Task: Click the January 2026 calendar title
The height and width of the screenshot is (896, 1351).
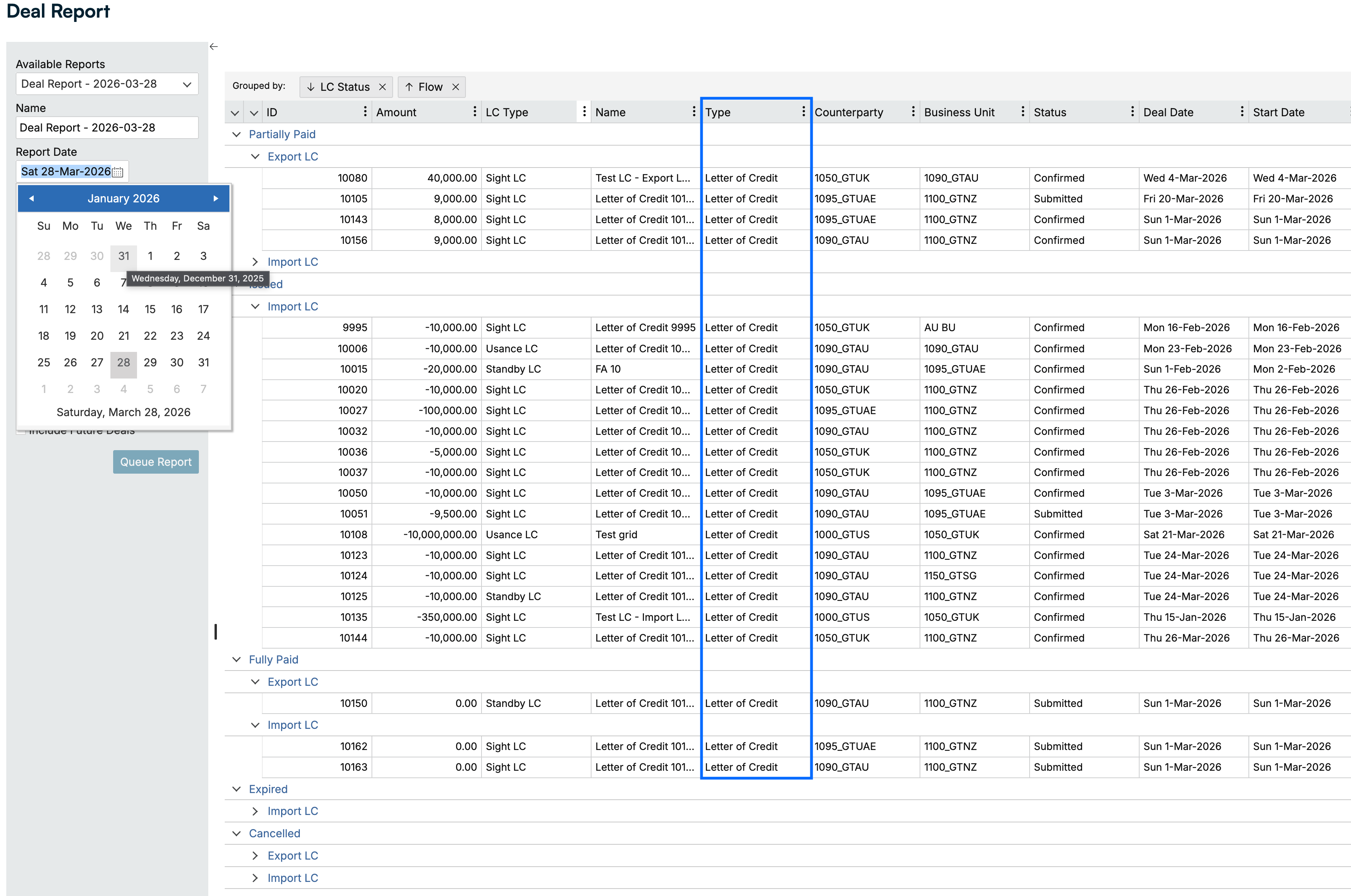Action: (x=123, y=198)
